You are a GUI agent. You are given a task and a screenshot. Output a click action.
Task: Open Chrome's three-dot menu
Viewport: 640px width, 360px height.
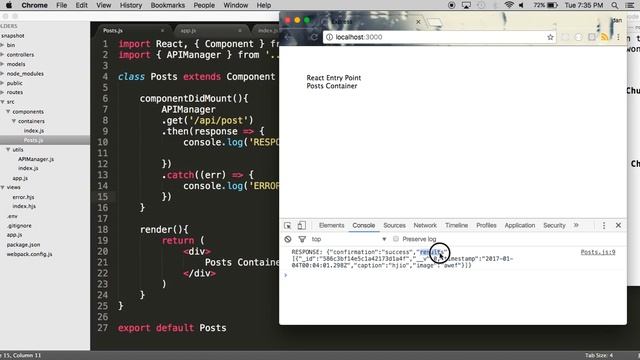tap(618, 37)
